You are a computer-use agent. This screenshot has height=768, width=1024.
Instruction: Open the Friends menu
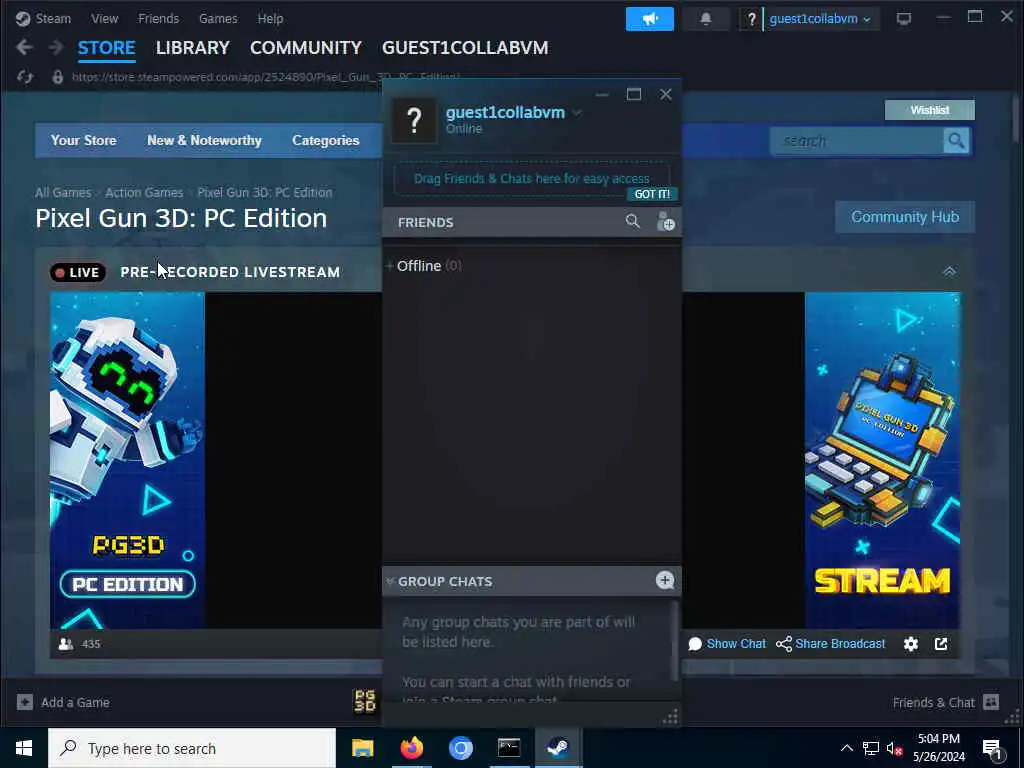(158, 18)
